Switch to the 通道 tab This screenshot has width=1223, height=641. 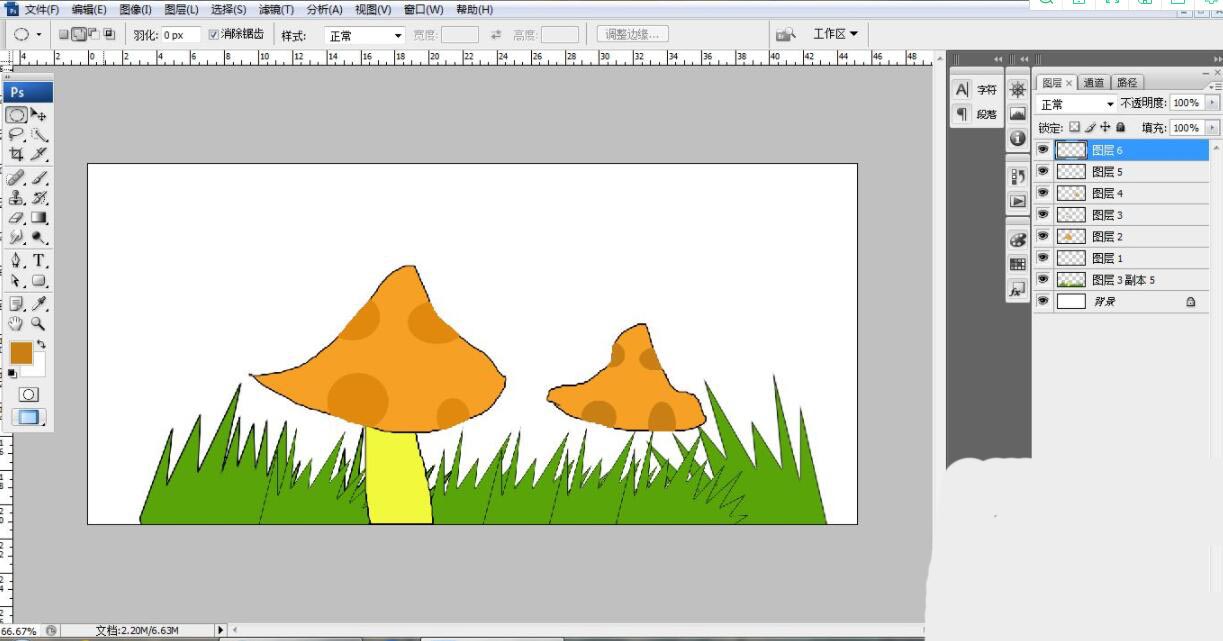point(1094,83)
